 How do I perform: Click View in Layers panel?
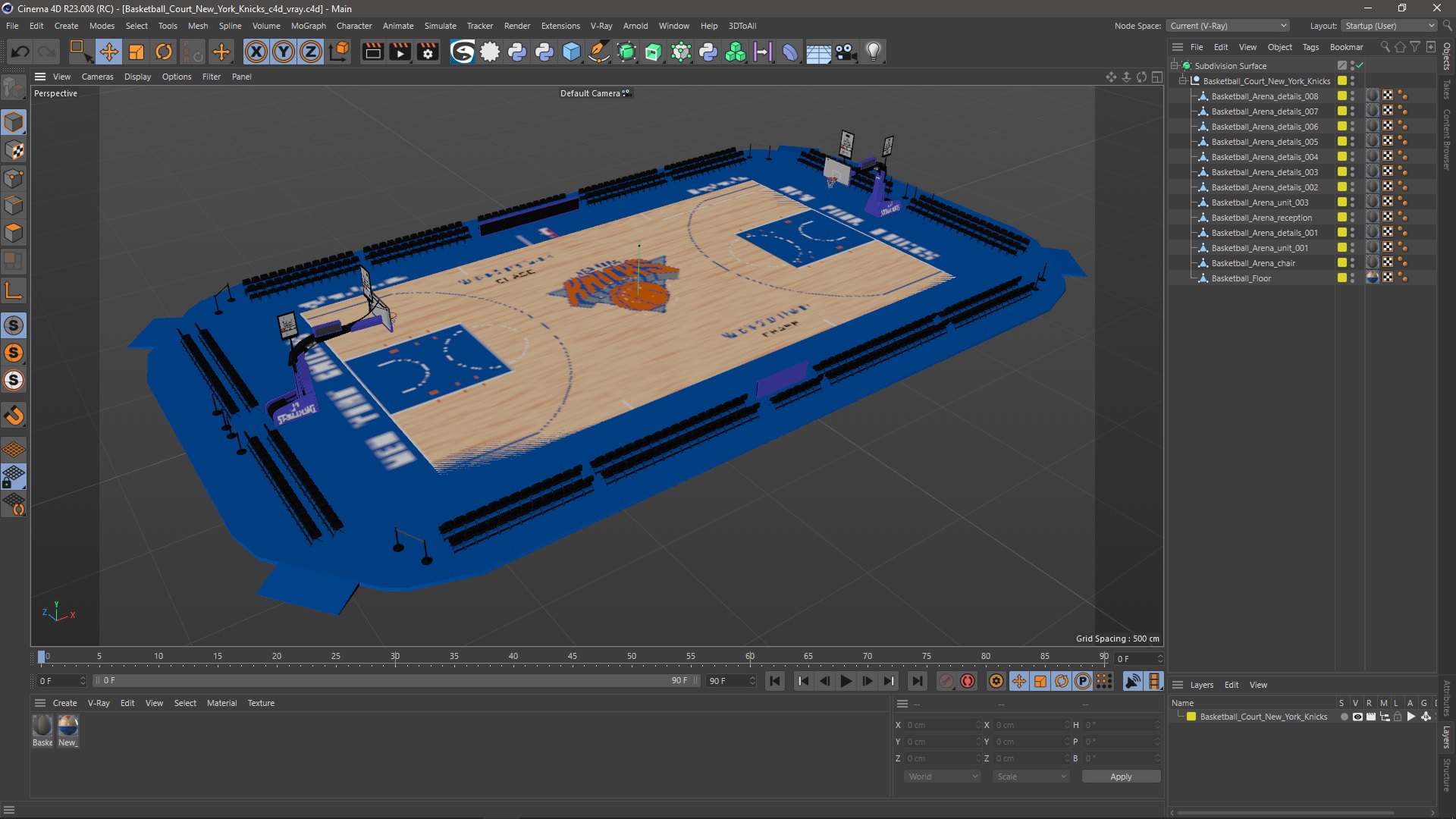pos(1258,685)
